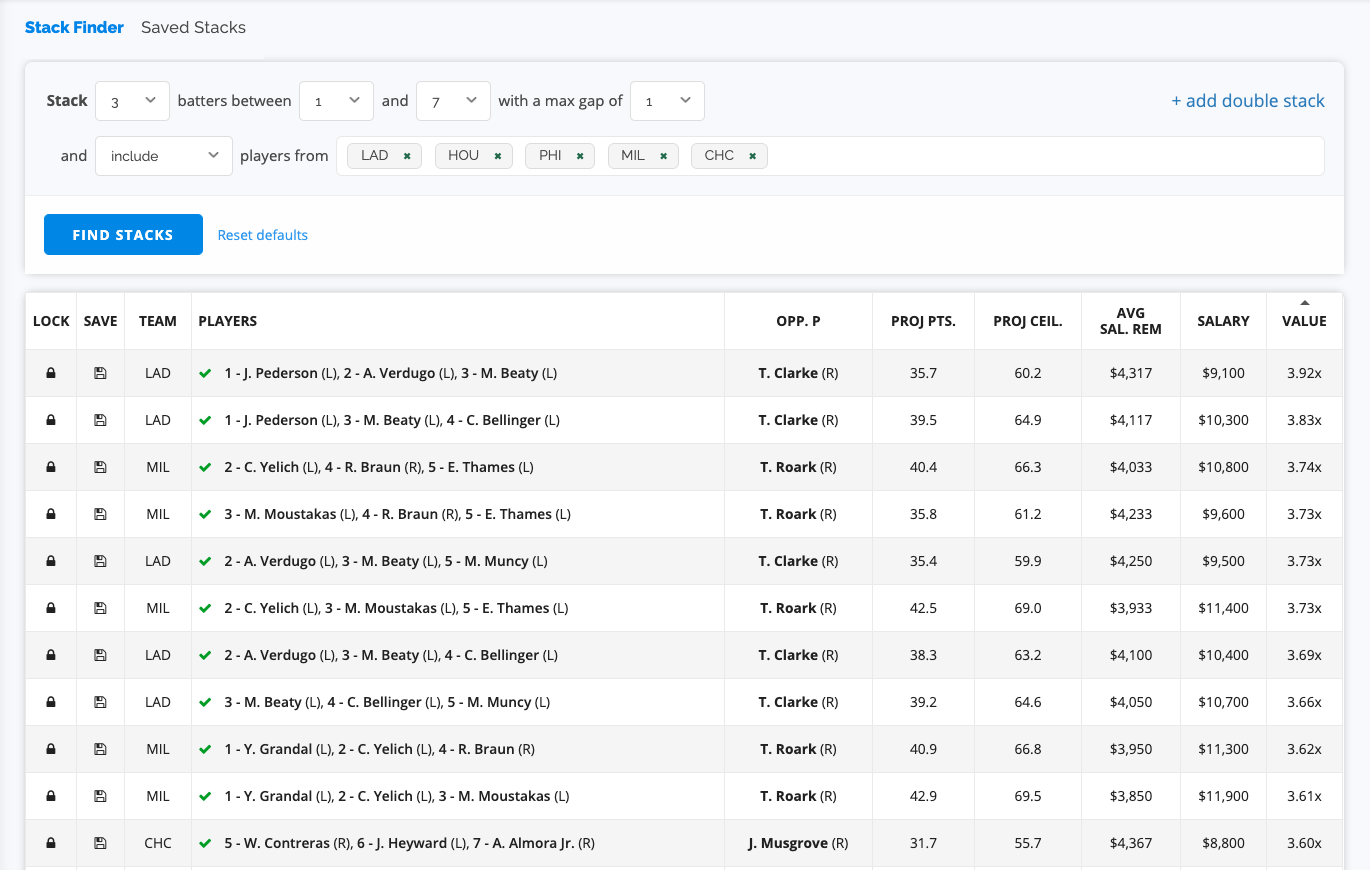Click the 42.9 projected points cell

(923, 796)
